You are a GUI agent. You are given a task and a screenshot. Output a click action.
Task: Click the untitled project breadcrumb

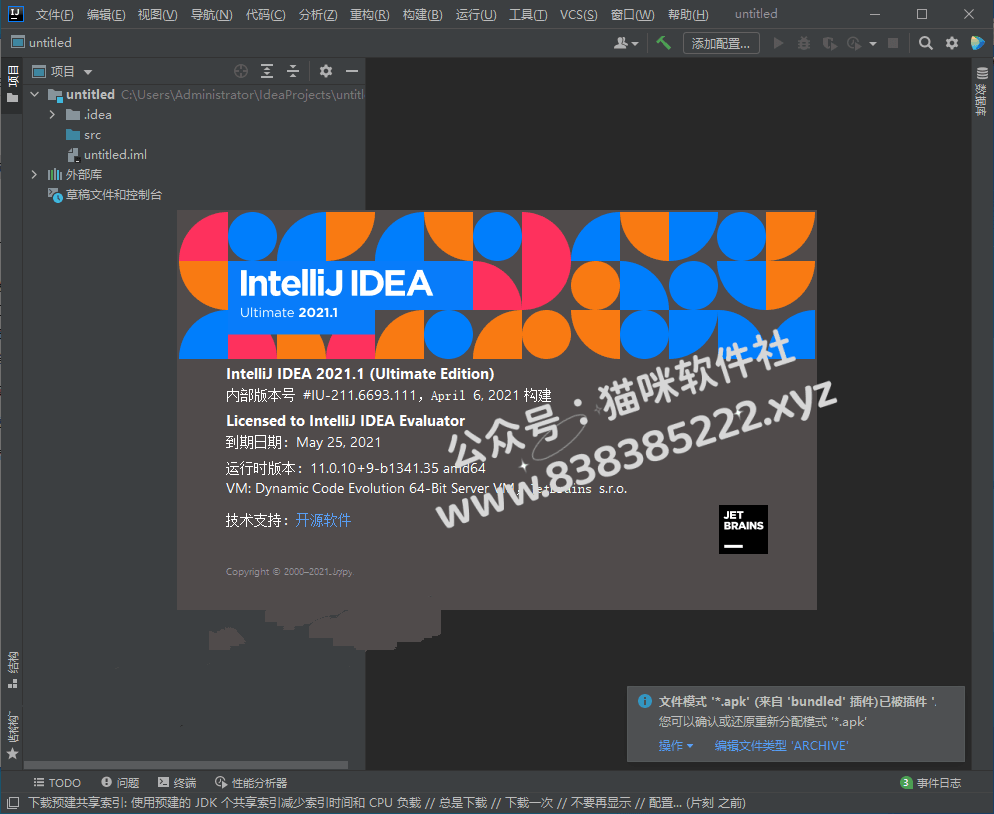coord(42,42)
